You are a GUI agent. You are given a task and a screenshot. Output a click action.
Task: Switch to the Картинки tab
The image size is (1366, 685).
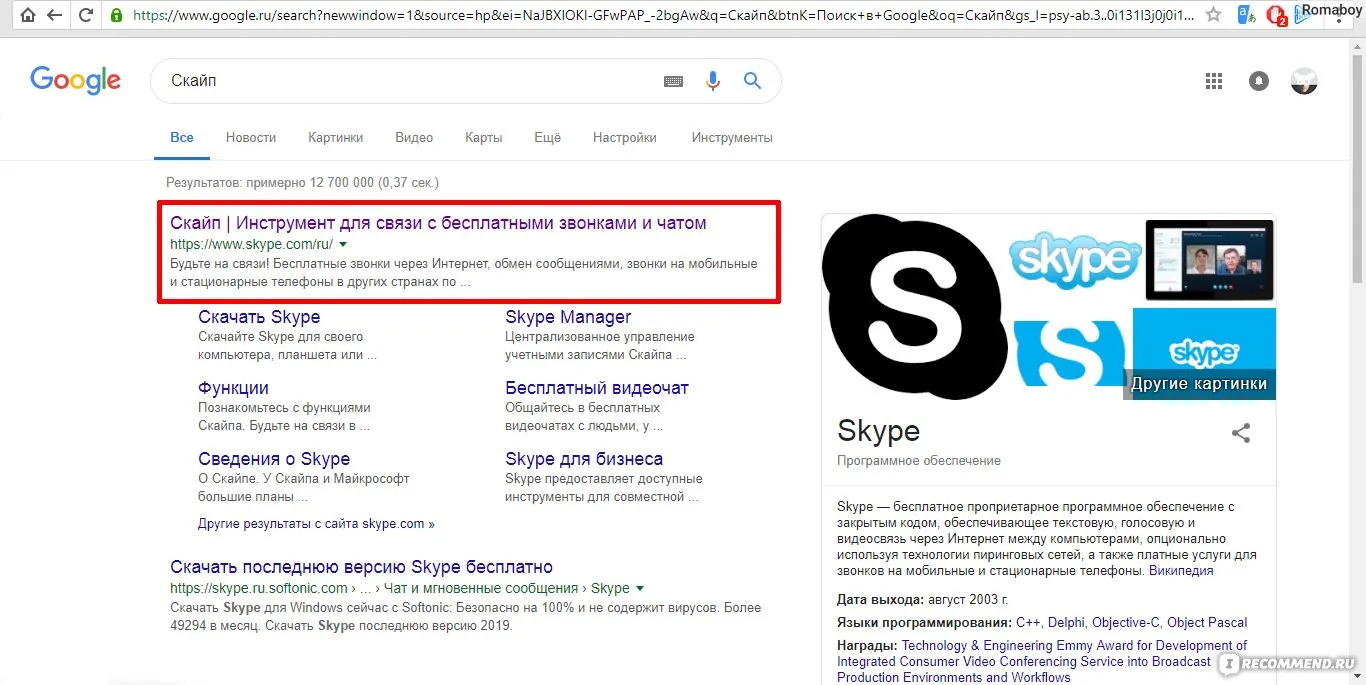pyautogui.click(x=336, y=138)
